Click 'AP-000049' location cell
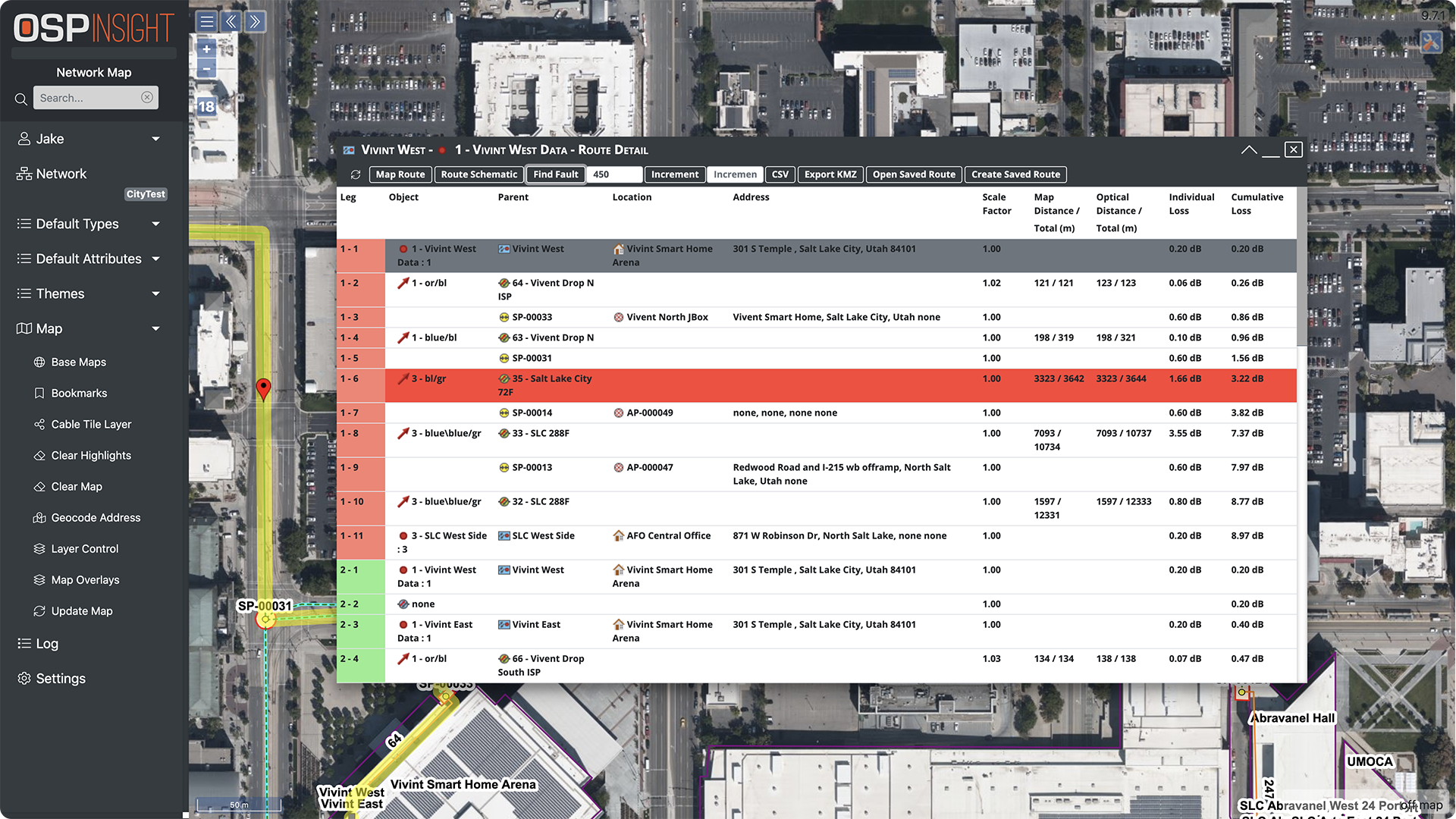This screenshot has width=1456, height=819. click(x=643, y=413)
